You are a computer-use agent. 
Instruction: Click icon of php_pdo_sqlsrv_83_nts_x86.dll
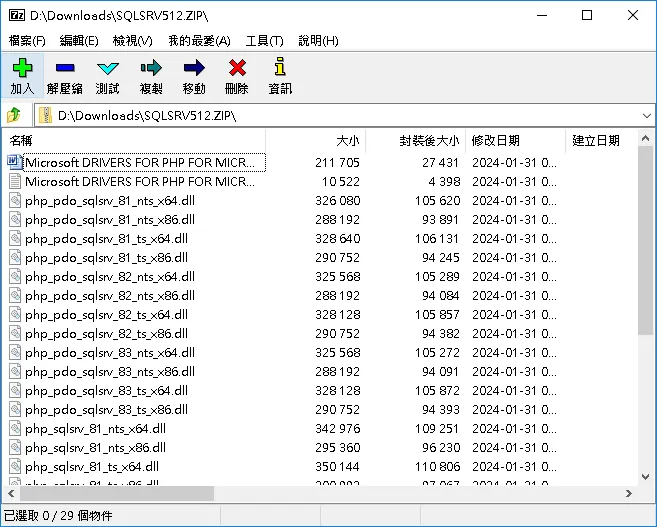click(x=15, y=371)
